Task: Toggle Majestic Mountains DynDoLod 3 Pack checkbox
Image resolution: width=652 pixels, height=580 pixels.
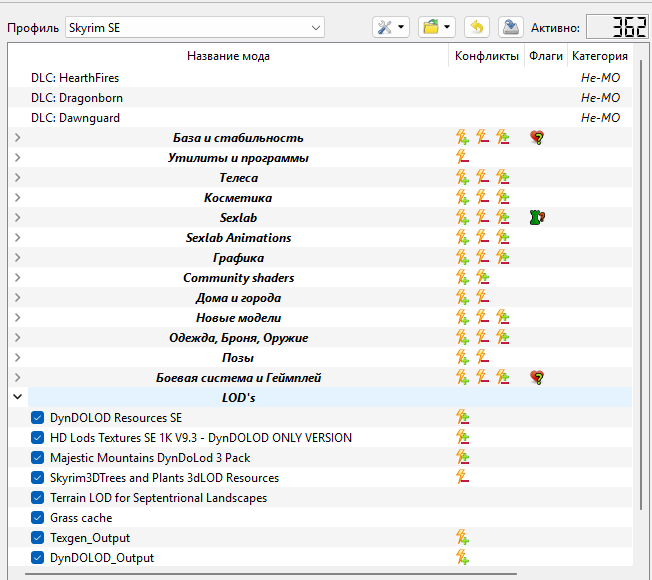Action: coord(37,458)
